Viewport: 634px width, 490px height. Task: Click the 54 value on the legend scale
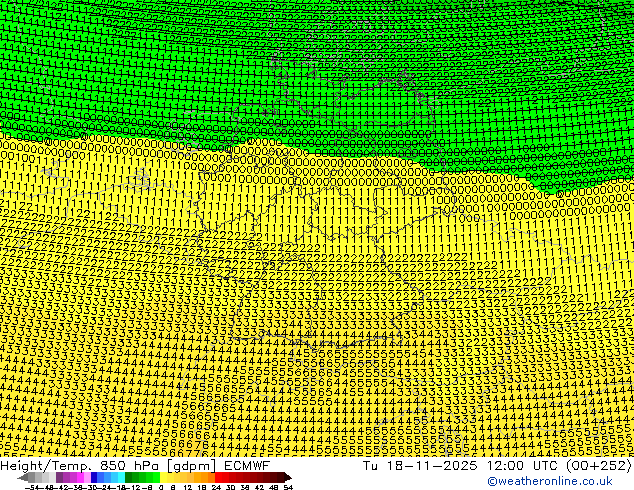(x=288, y=487)
